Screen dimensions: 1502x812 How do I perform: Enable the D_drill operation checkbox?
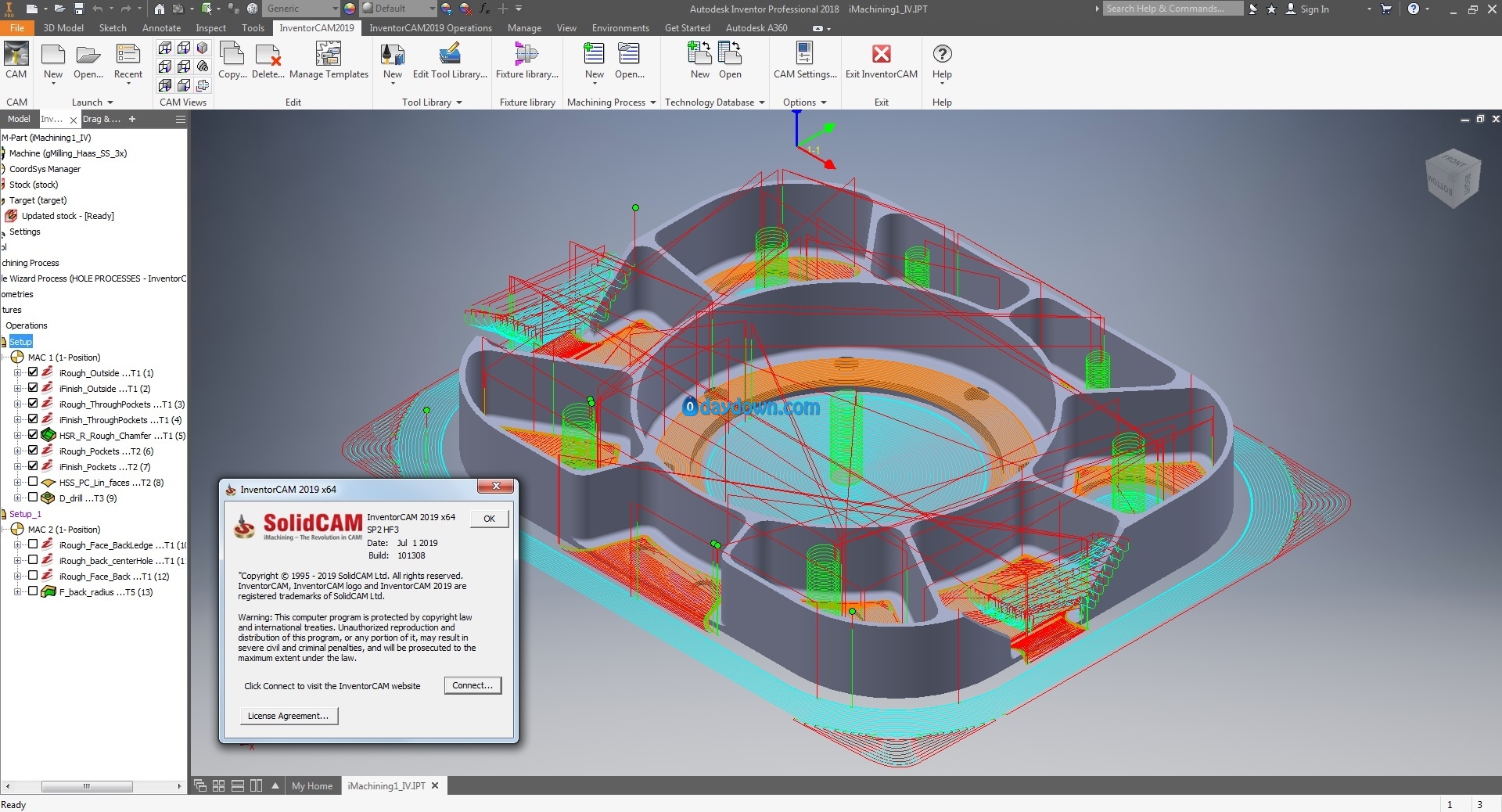click(33, 498)
